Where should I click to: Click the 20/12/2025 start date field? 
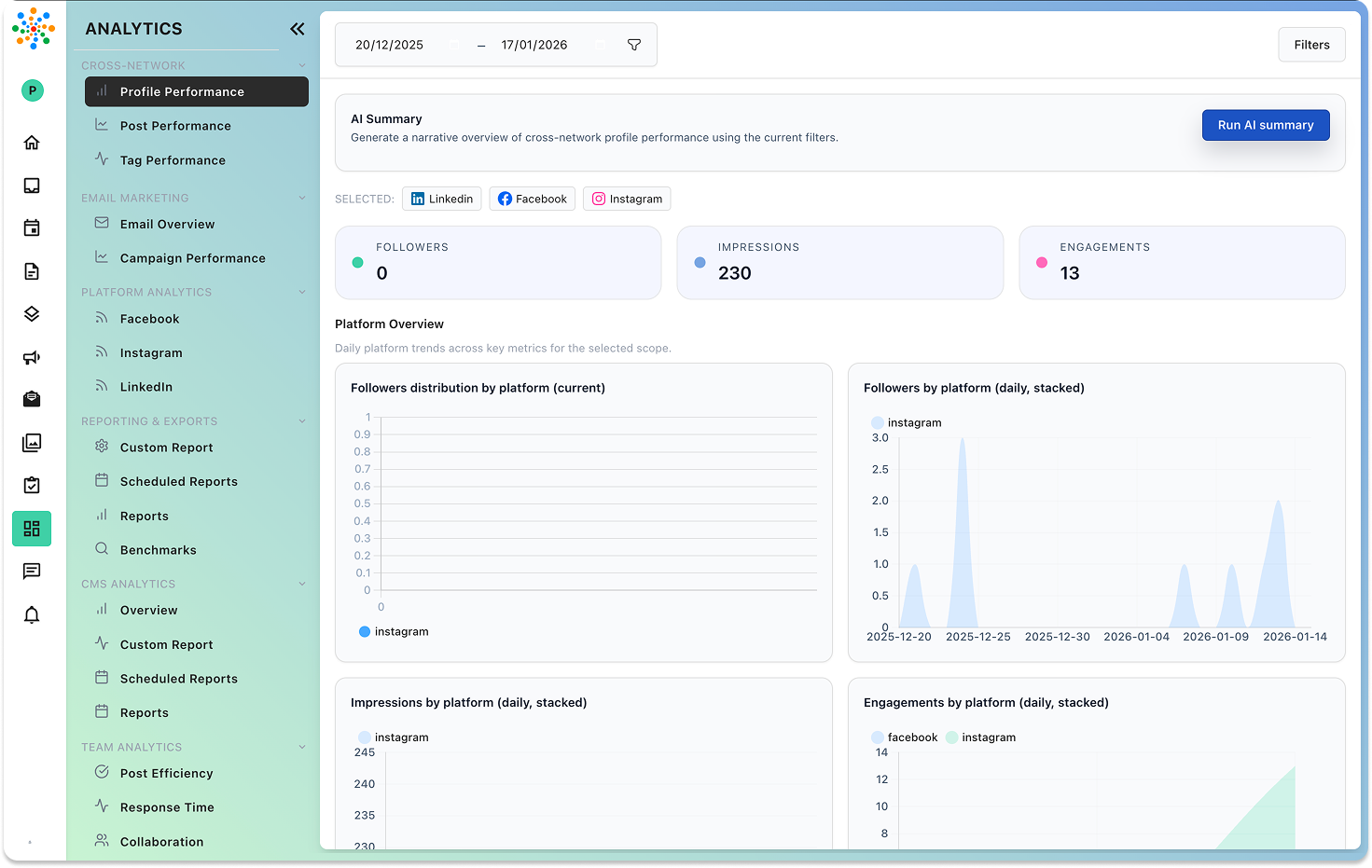pyautogui.click(x=389, y=44)
